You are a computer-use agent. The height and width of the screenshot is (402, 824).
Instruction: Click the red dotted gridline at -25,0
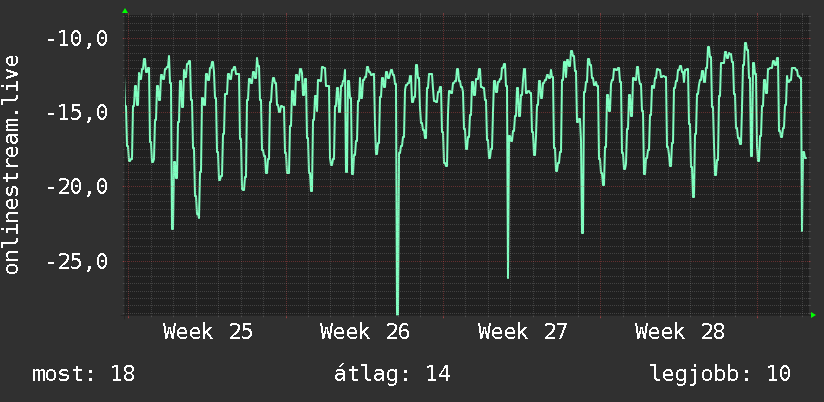[x=467, y=261]
